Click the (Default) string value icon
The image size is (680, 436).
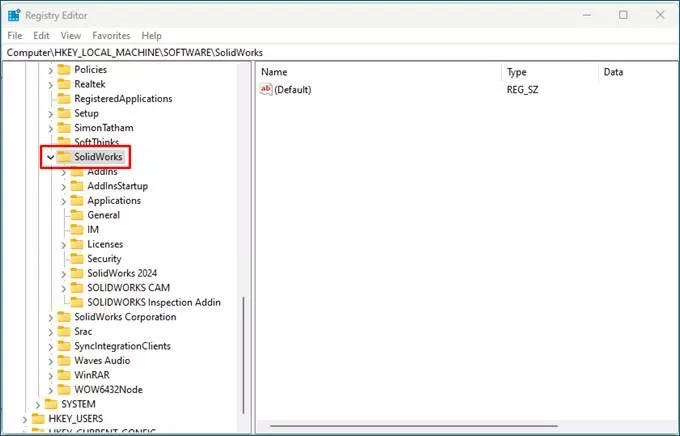[265, 89]
